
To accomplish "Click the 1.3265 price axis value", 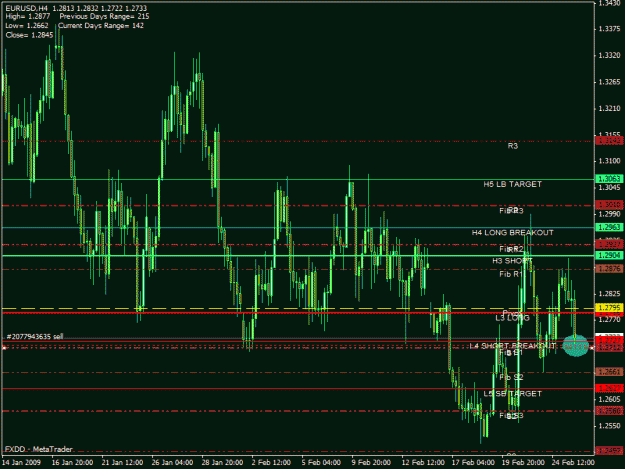I will point(609,82).
